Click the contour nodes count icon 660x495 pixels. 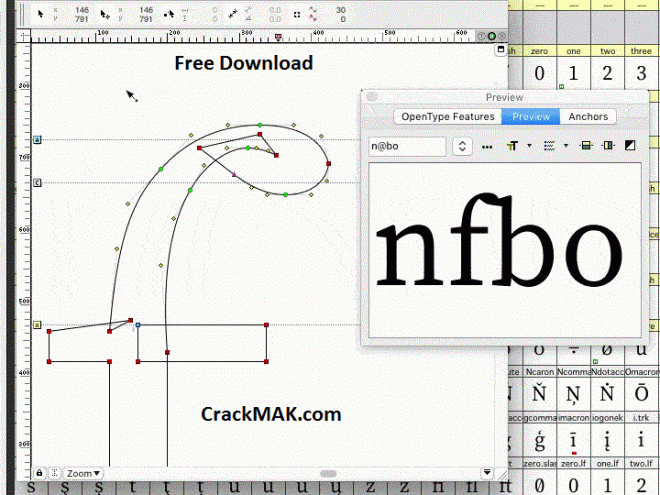click(313, 13)
